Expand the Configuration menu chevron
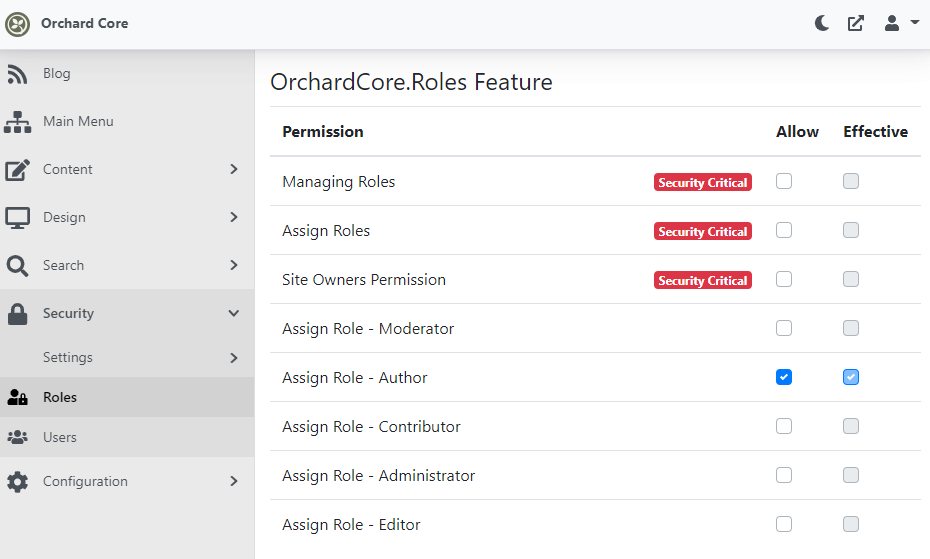The height and width of the screenshot is (559, 930). point(234,481)
